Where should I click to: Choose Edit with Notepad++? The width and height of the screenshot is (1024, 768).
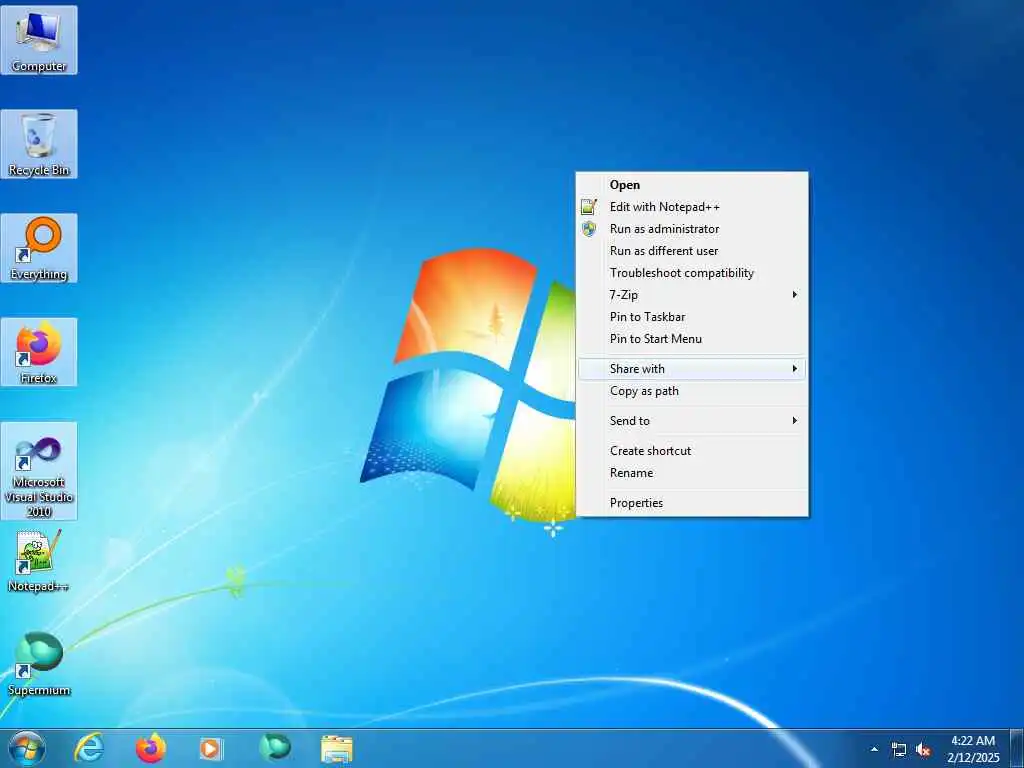click(692, 207)
